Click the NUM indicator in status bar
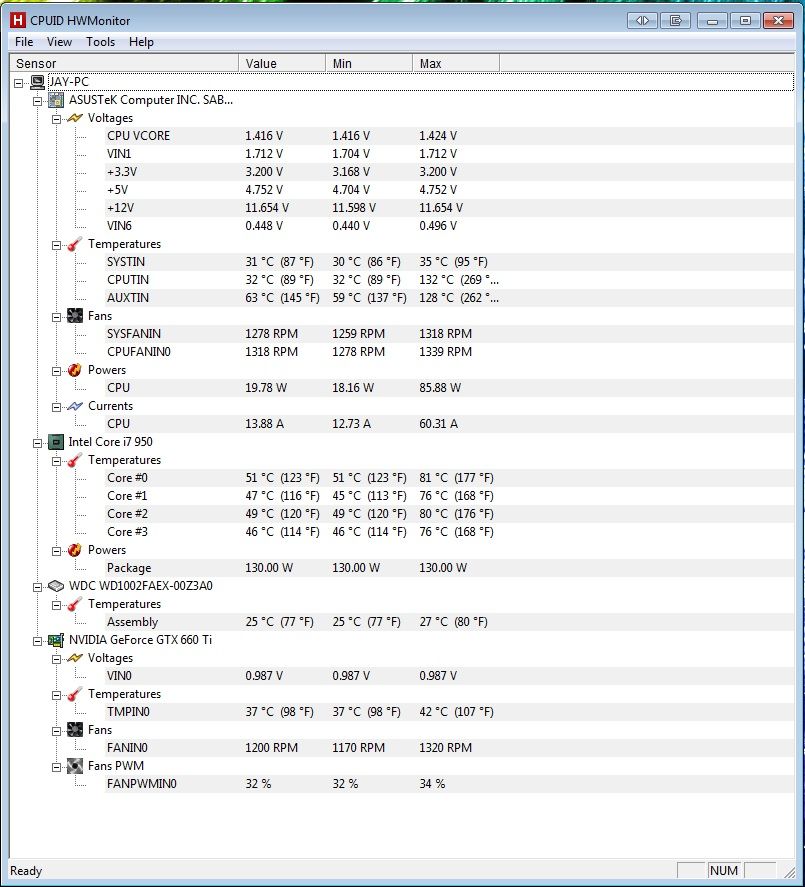The height and width of the screenshot is (887, 805). (724, 871)
